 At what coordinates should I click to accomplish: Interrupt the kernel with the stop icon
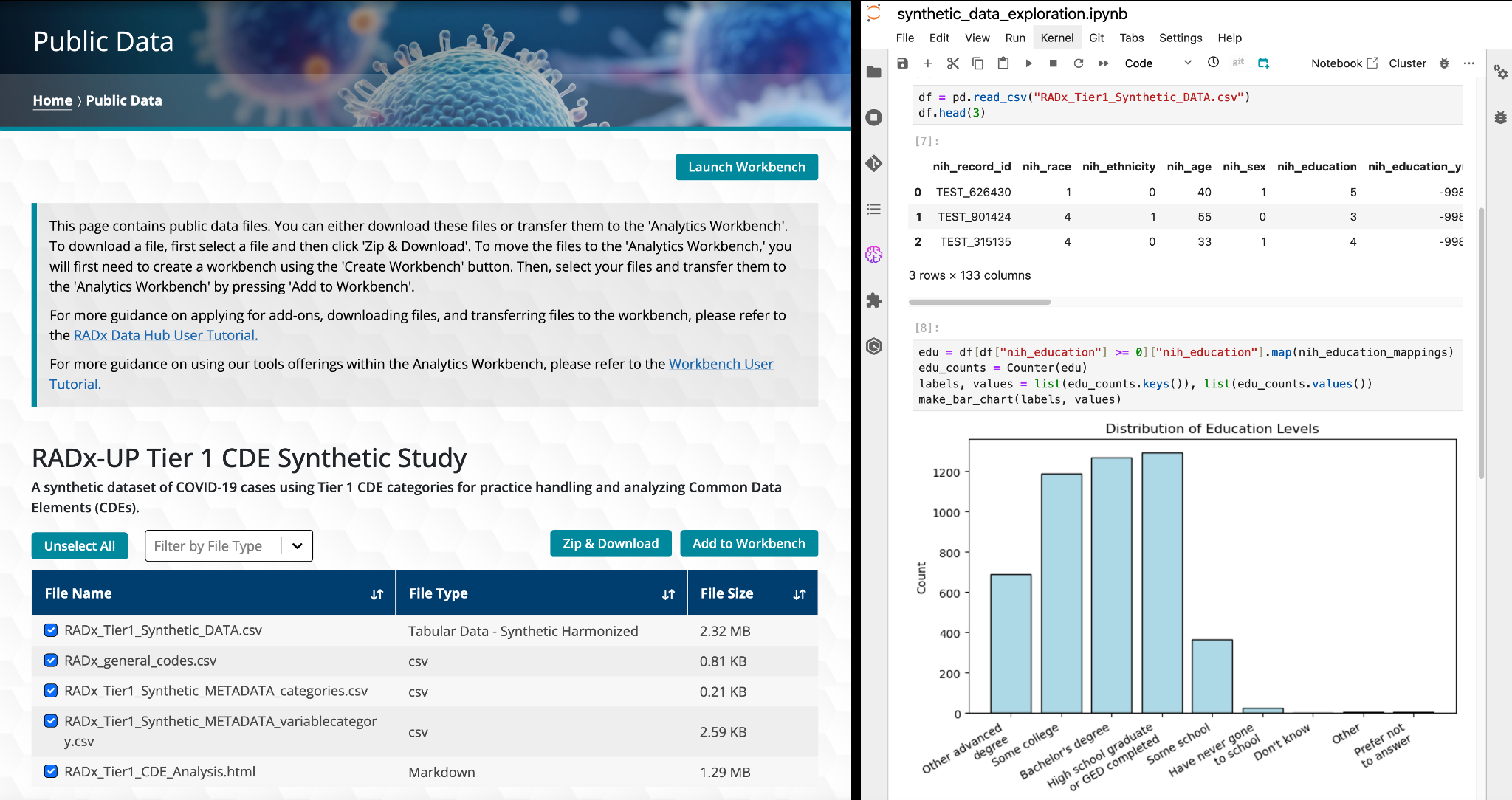pyautogui.click(x=1054, y=63)
